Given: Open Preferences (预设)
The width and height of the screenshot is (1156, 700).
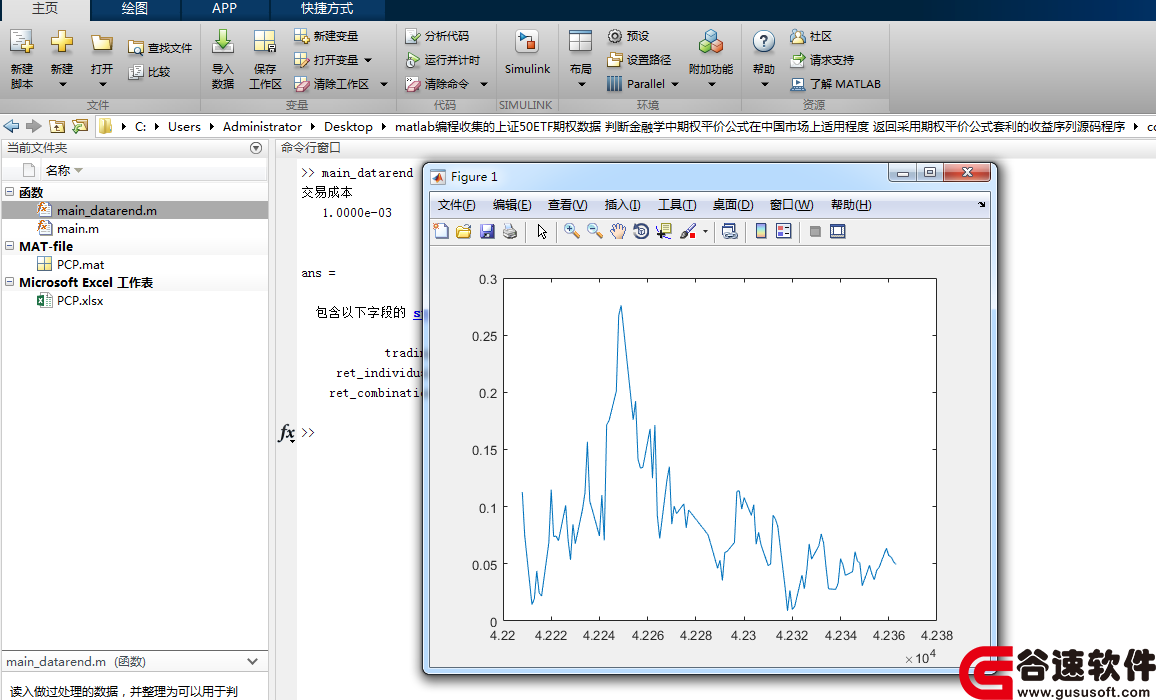Looking at the screenshot, I should (x=628, y=35).
